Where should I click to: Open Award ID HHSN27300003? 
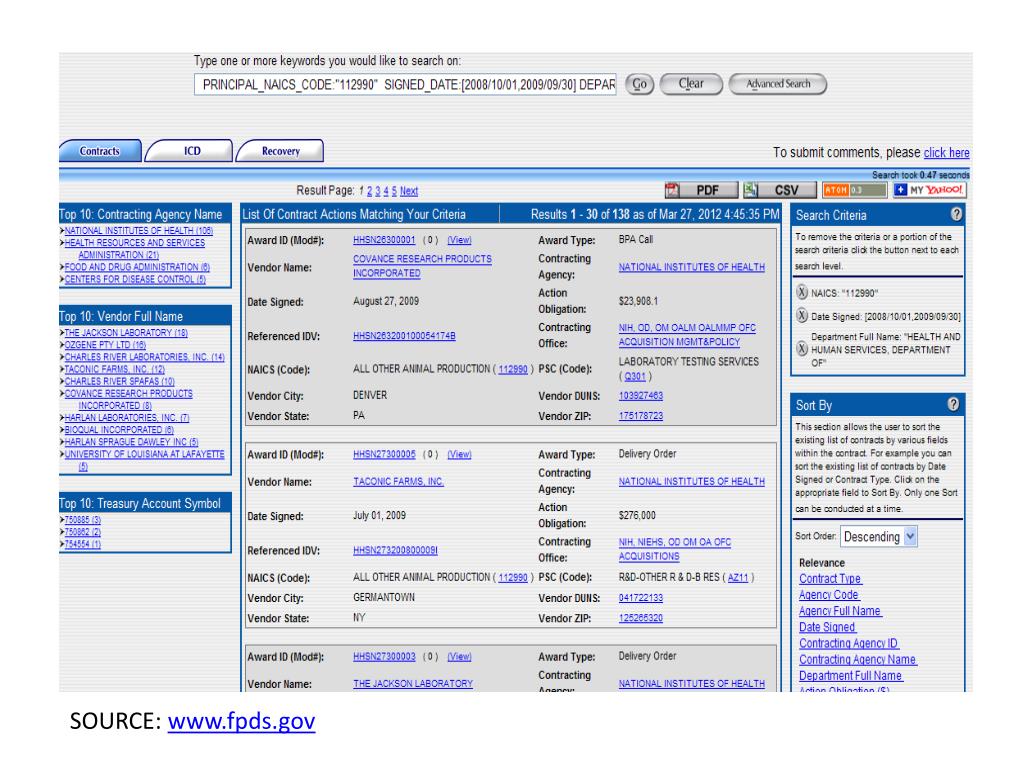pos(384,657)
